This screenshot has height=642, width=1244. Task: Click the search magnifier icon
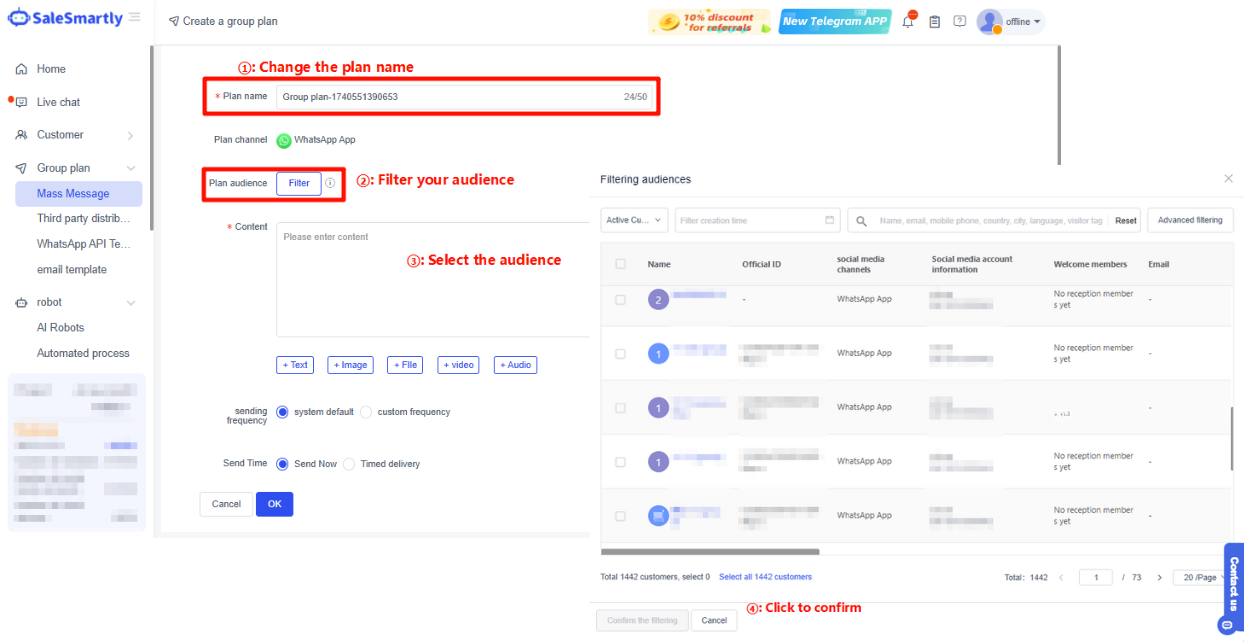tap(861, 221)
